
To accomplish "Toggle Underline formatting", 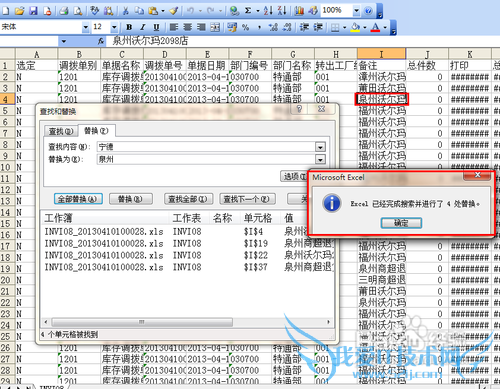I will pos(156,27).
